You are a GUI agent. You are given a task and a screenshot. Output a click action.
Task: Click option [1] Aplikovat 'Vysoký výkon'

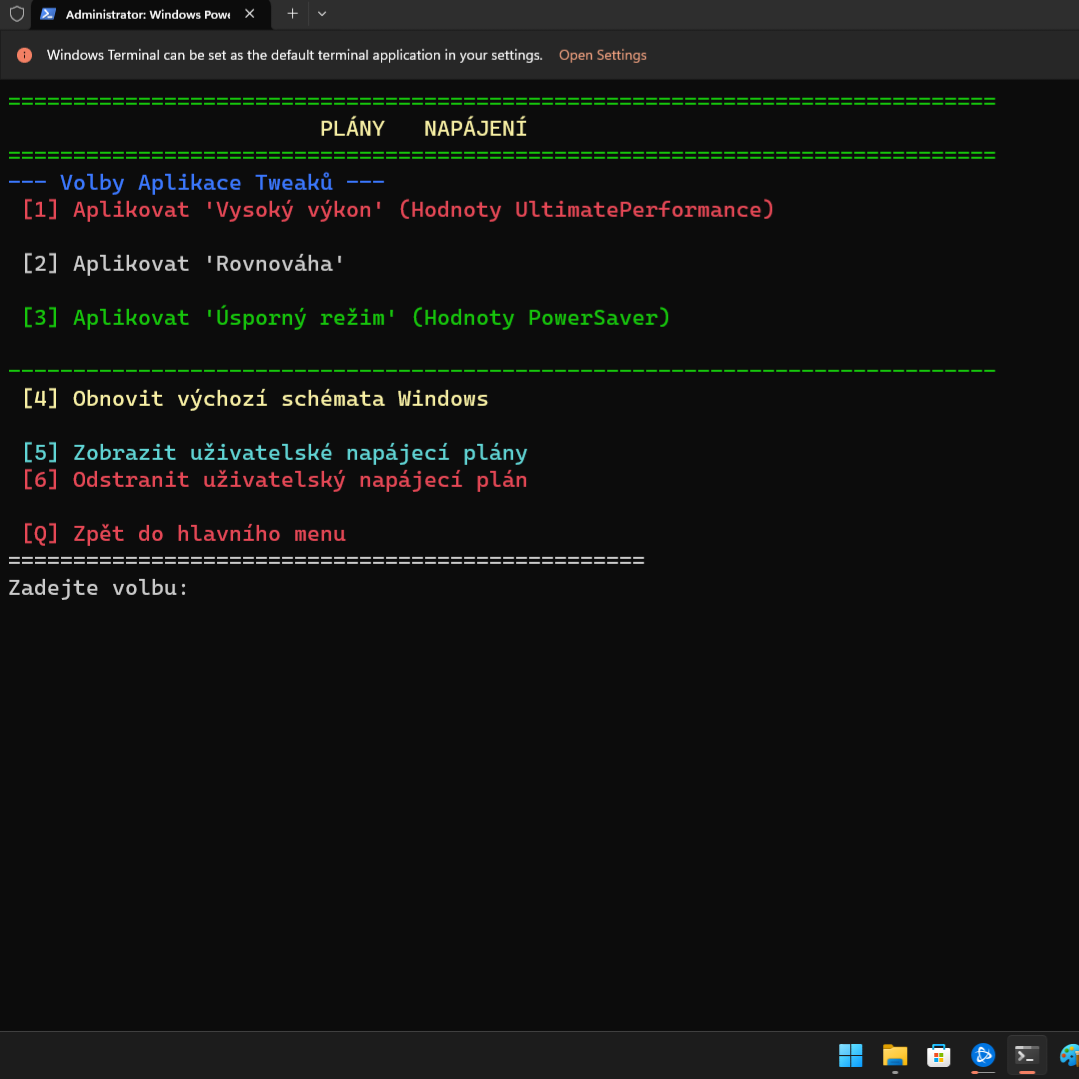(398, 210)
